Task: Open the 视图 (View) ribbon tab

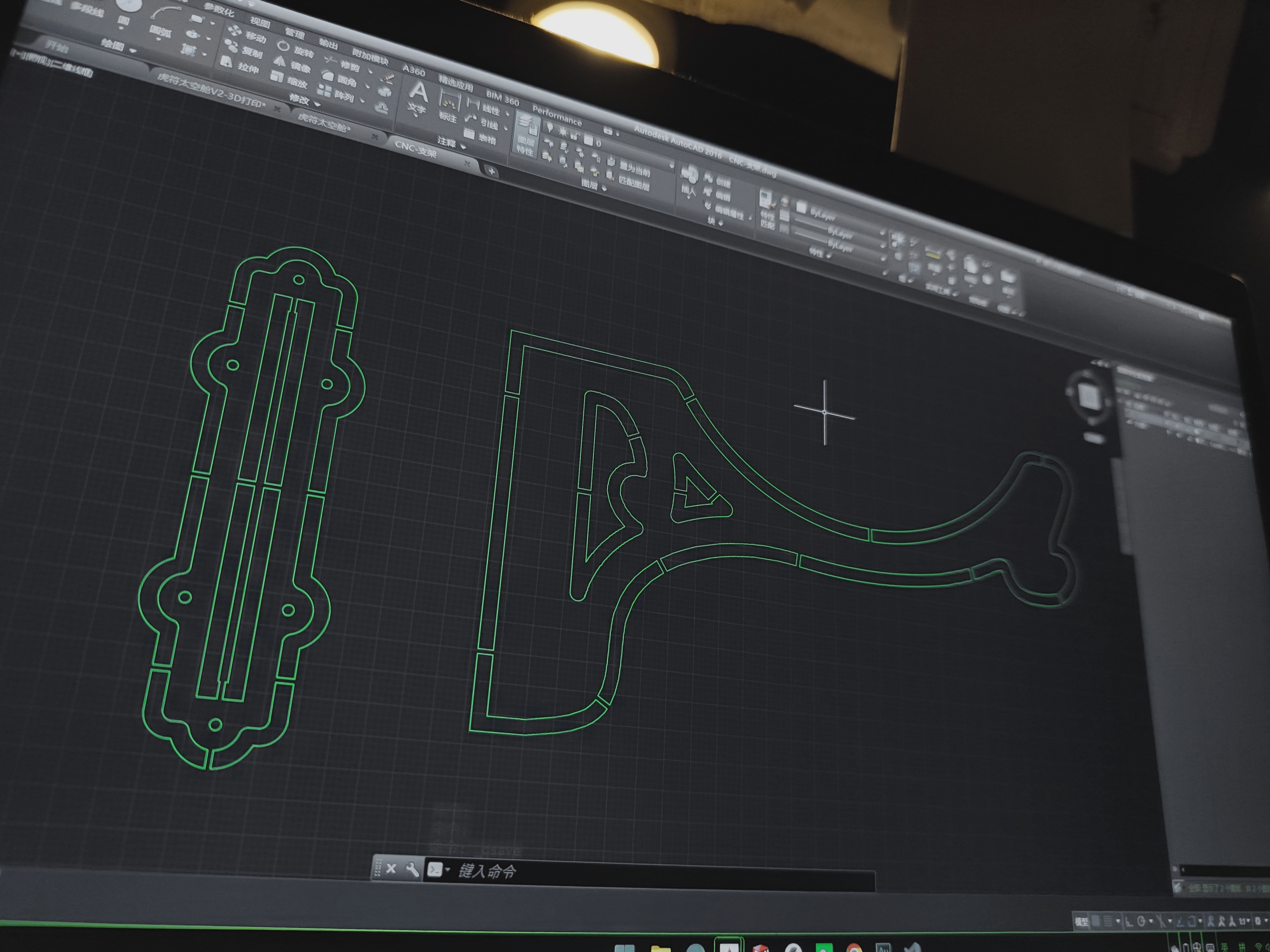Action: point(260,23)
